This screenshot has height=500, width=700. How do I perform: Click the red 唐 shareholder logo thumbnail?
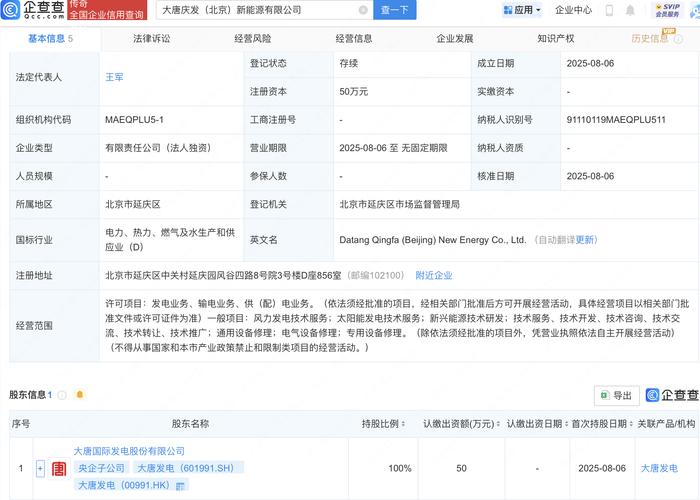point(59,468)
